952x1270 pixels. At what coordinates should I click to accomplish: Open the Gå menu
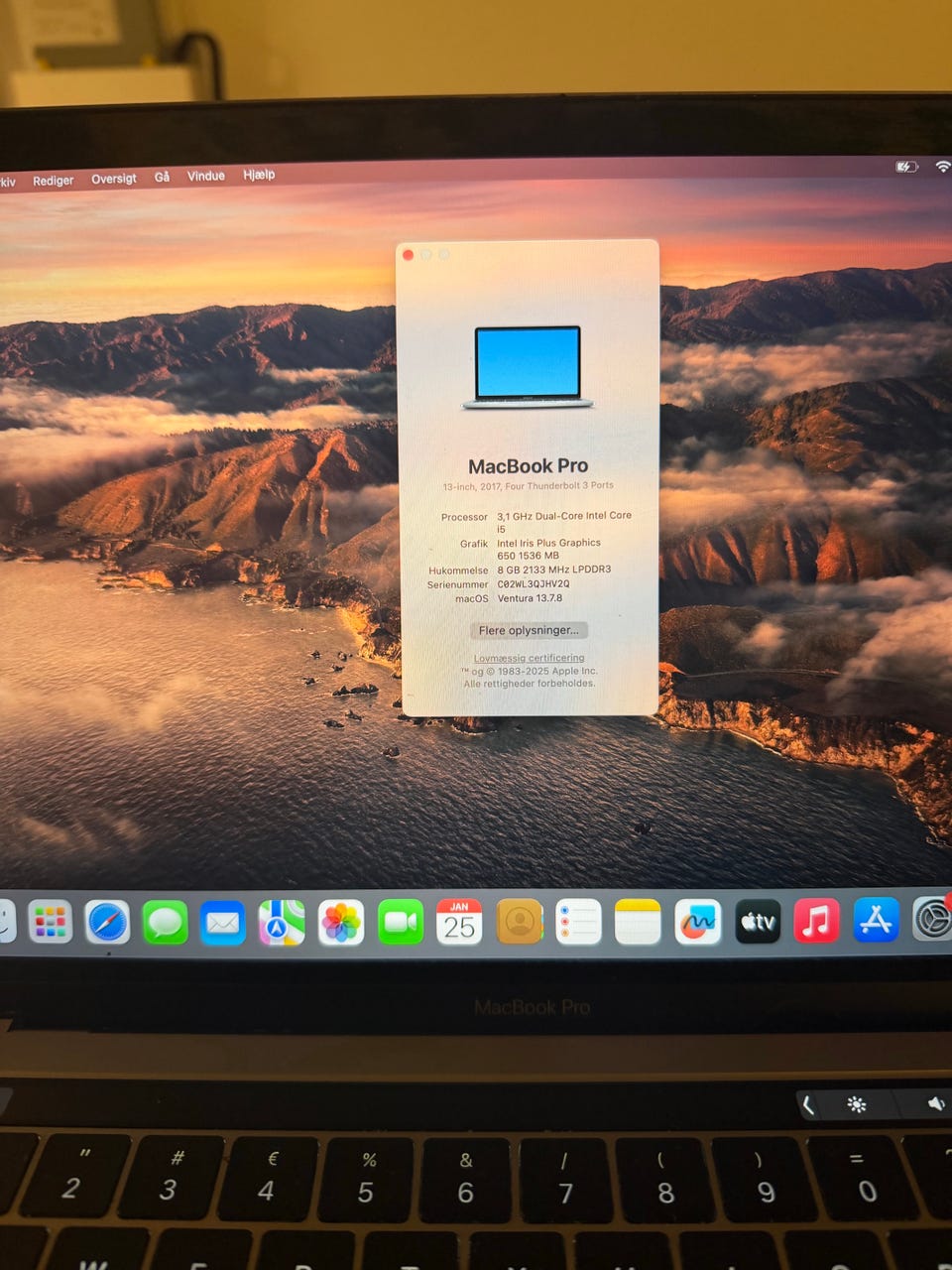tap(162, 177)
